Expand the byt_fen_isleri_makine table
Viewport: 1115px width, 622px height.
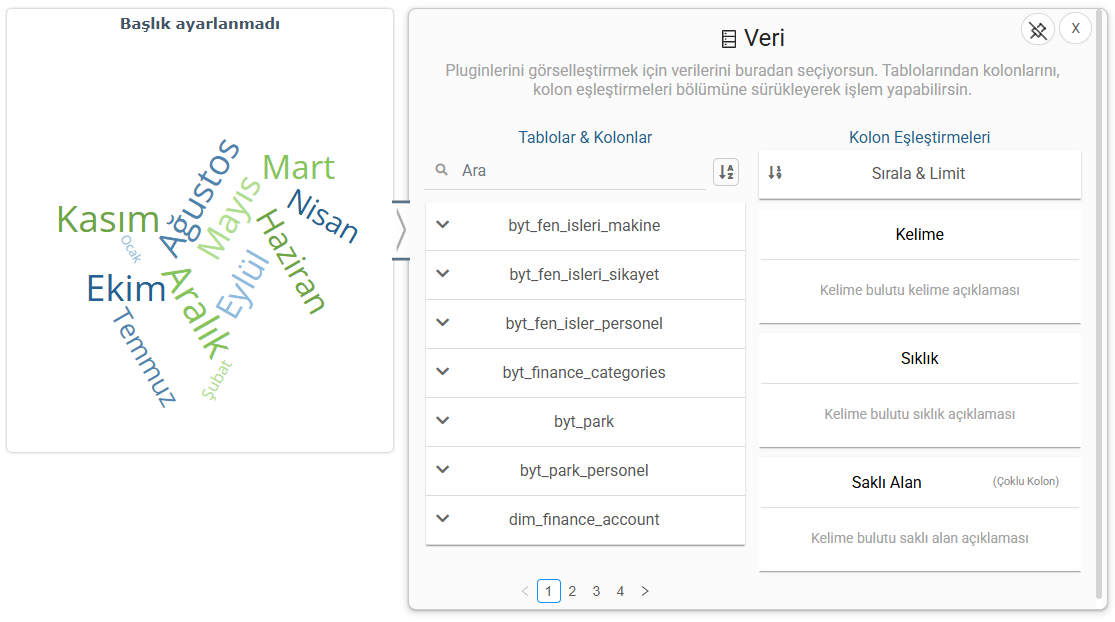[444, 225]
